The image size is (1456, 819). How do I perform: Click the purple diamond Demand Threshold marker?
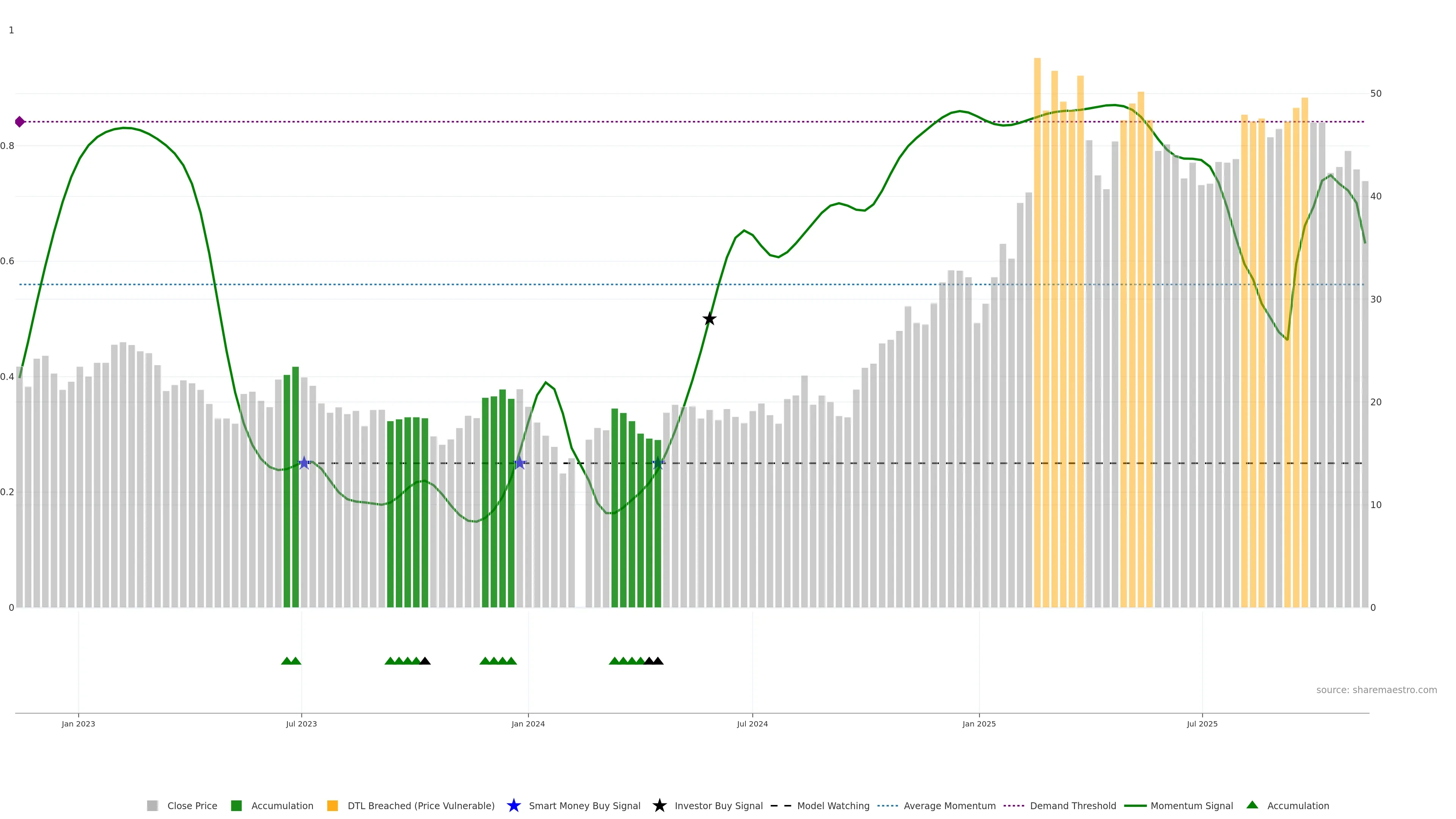click(x=20, y=121)
